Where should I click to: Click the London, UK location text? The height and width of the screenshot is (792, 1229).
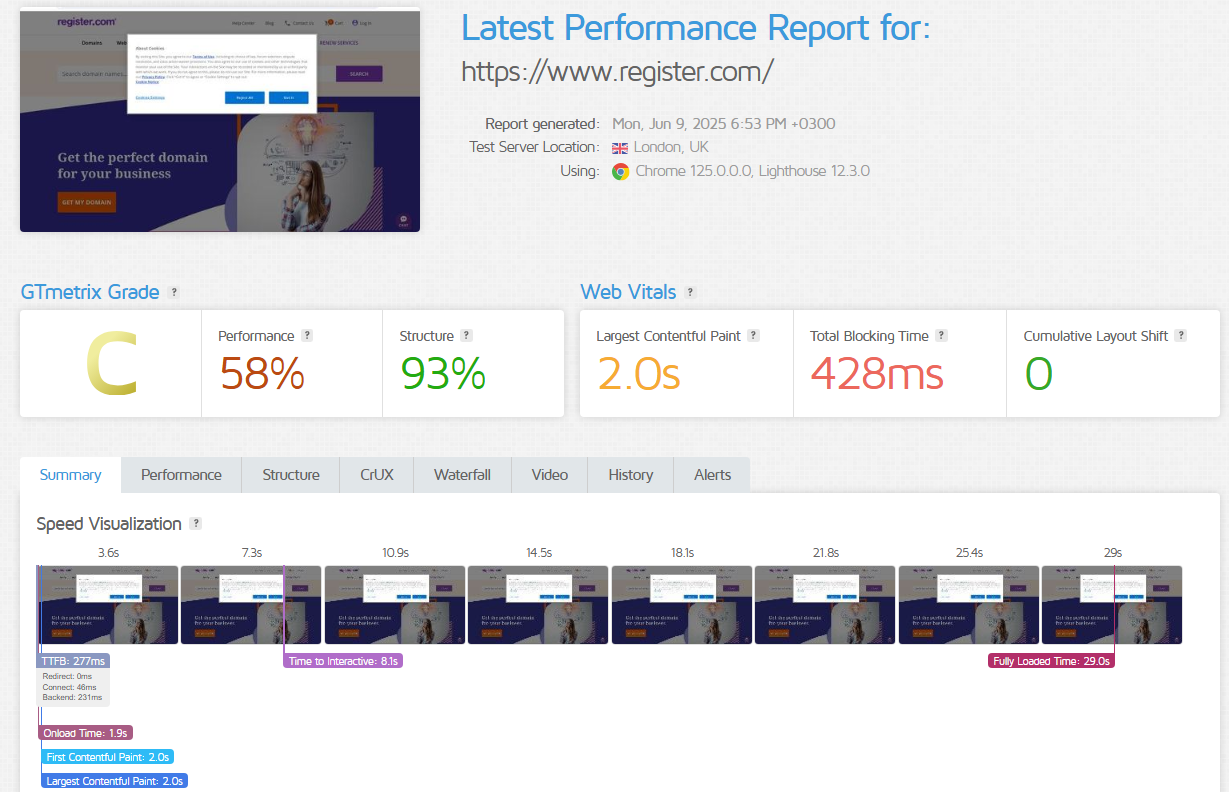click(x=671, y=147)
